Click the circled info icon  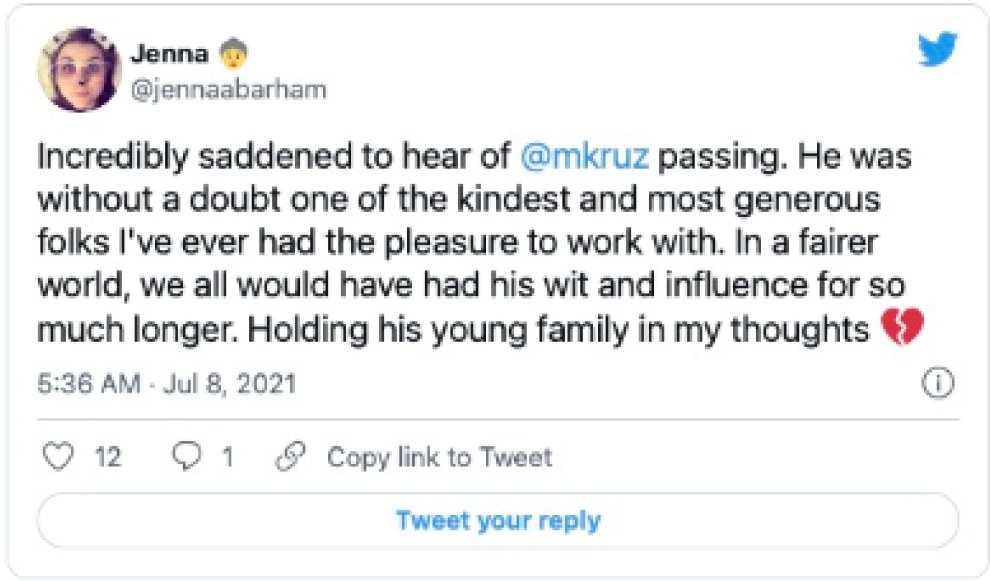tap(937, 384)
